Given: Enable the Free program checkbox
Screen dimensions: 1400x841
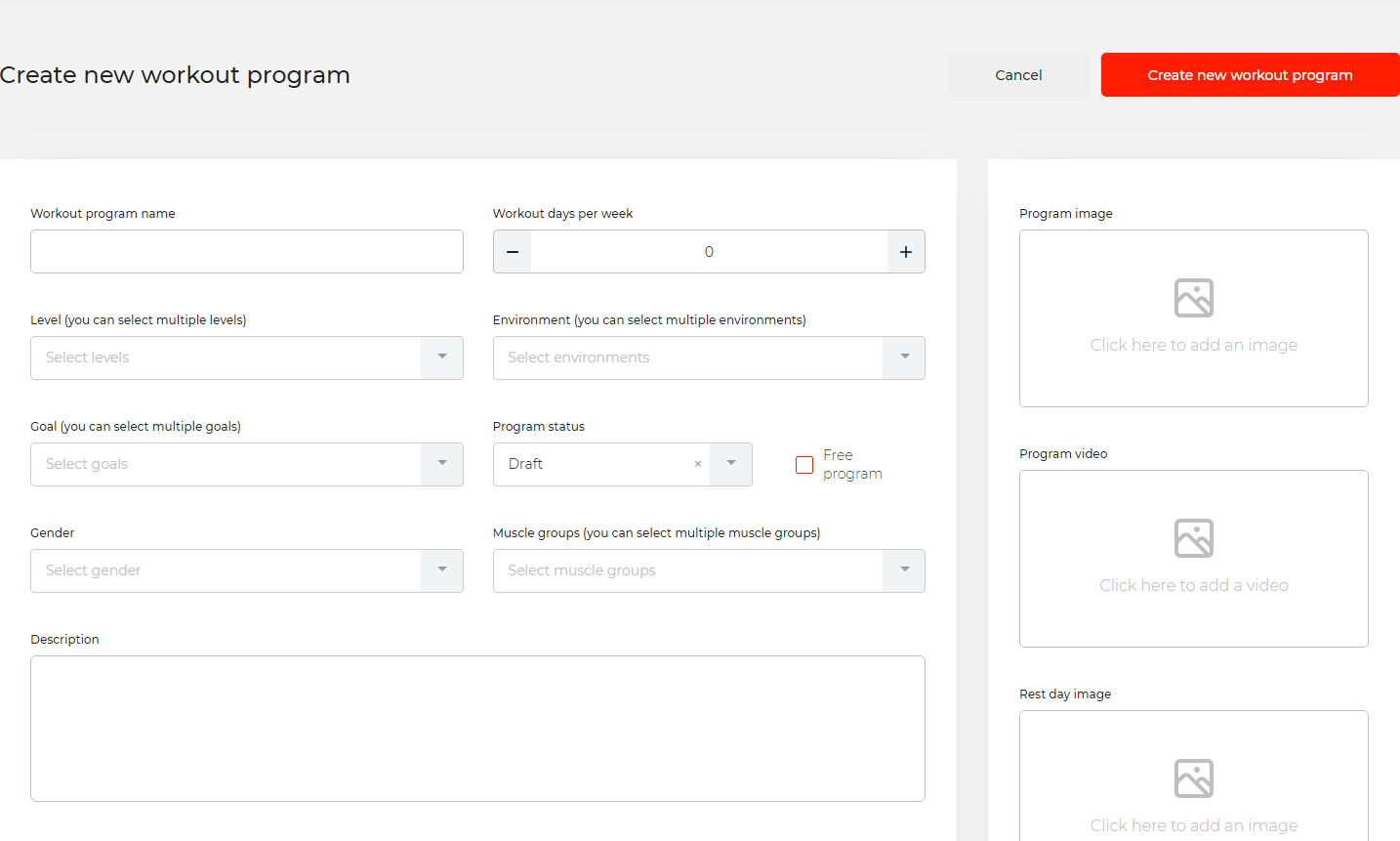Looking at the screenshot, I should [x=804, y=465].
